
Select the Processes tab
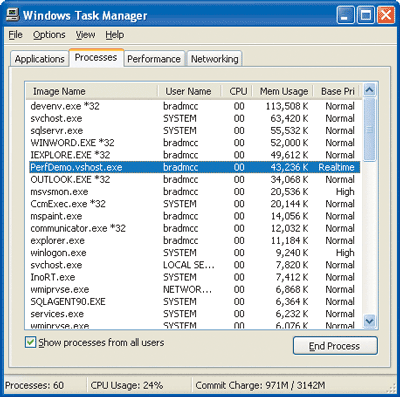pyautogui.click(x=96, y=57)
